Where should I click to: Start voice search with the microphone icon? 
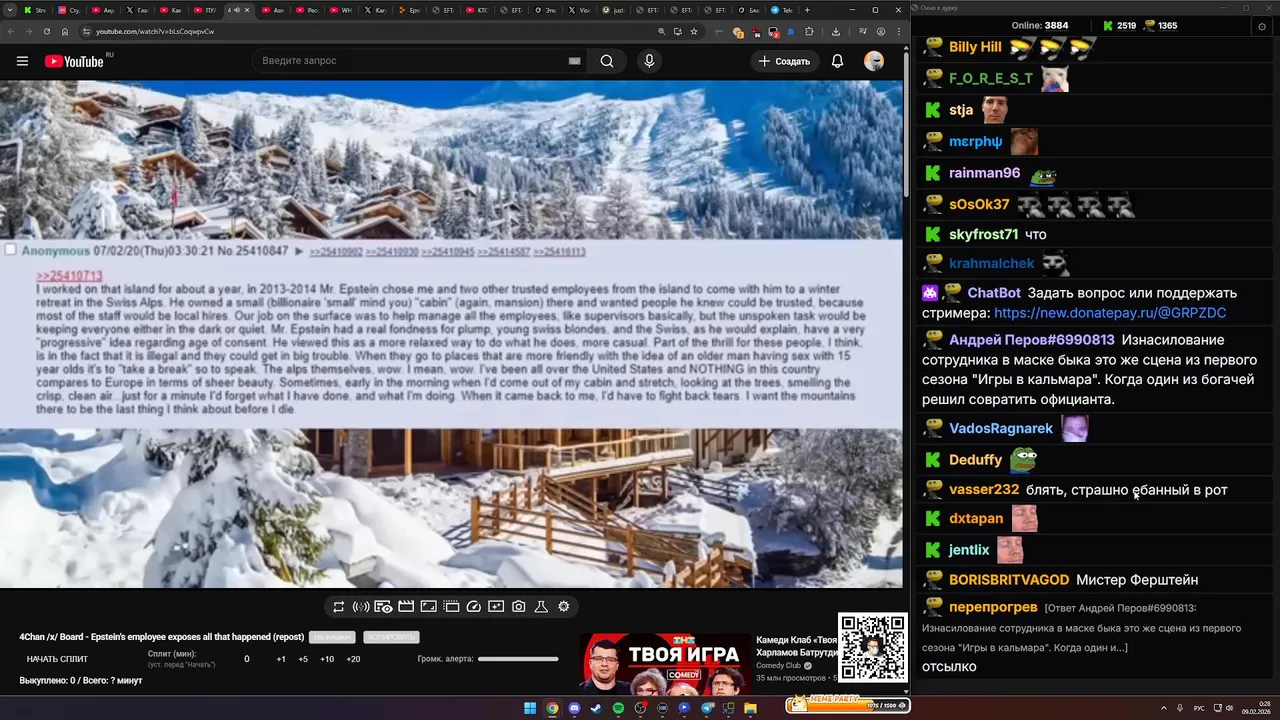pos(649,61)
